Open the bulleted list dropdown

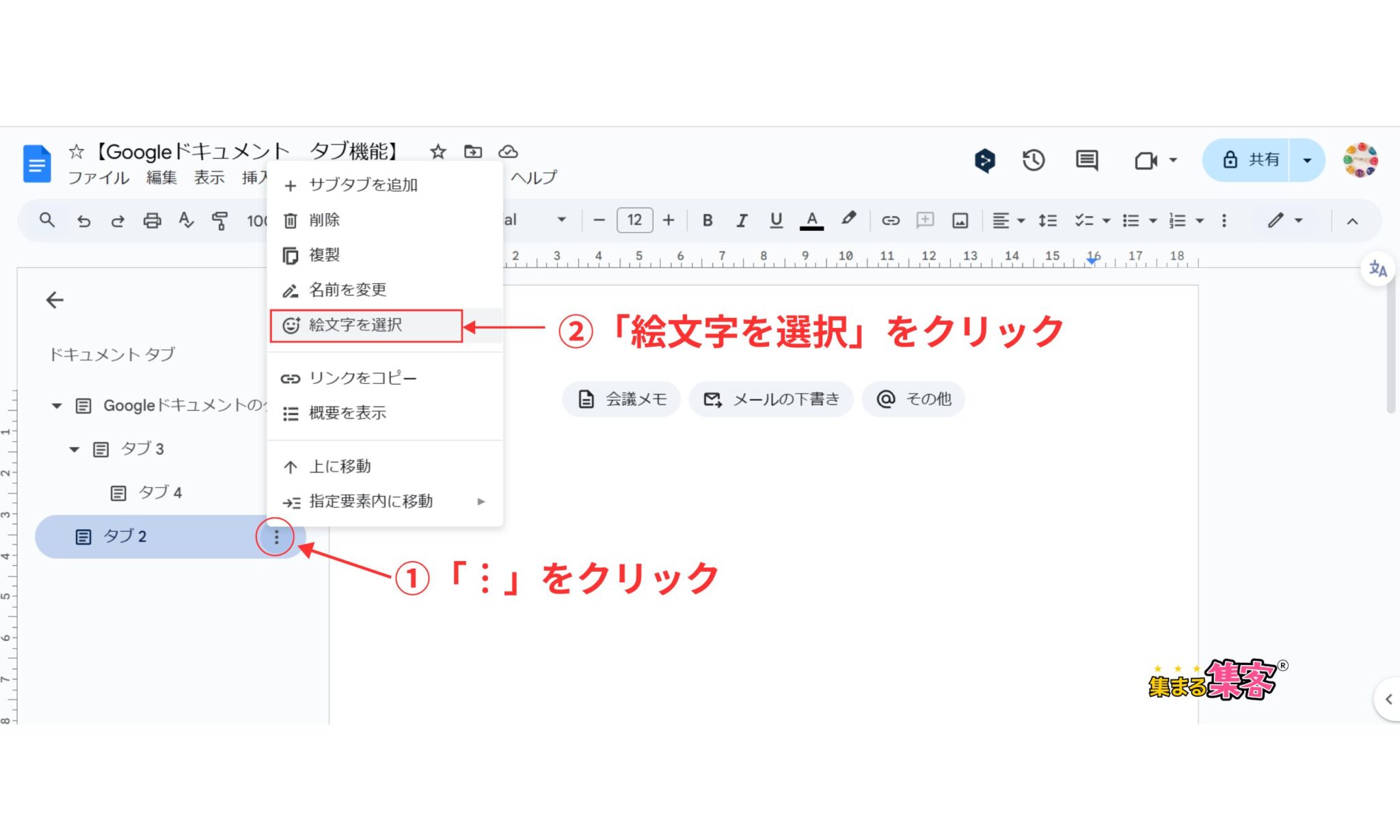point(1153,221)
